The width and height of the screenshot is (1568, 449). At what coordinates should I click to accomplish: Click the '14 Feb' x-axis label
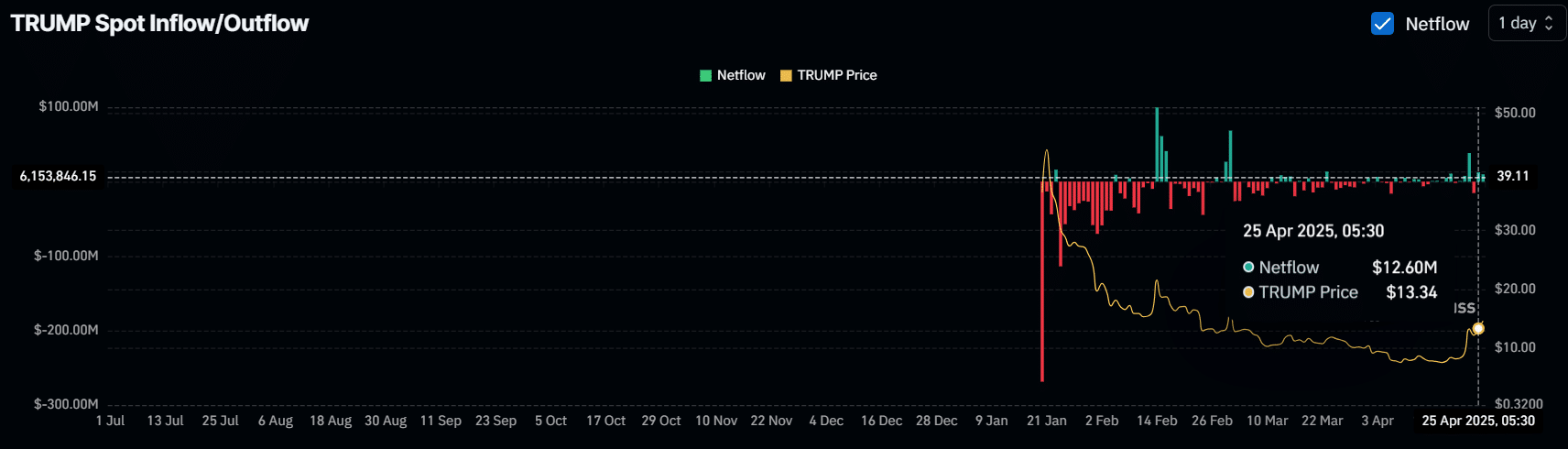(x=1157, y=421)
